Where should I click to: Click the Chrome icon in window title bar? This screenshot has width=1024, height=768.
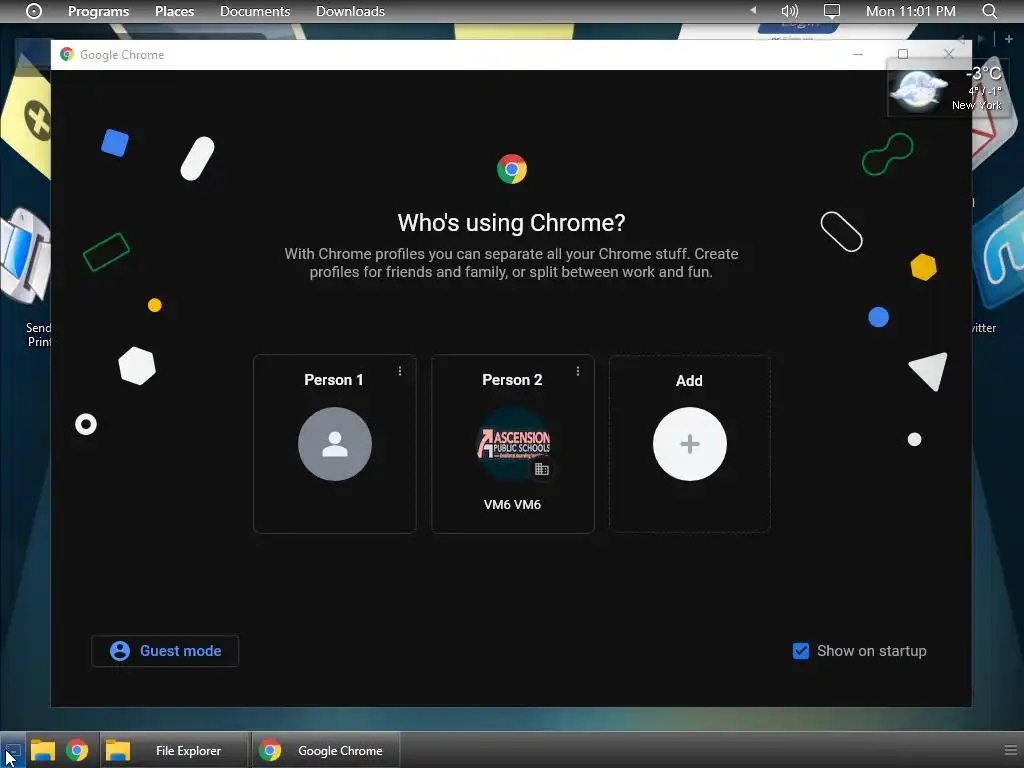coord(67,54)
